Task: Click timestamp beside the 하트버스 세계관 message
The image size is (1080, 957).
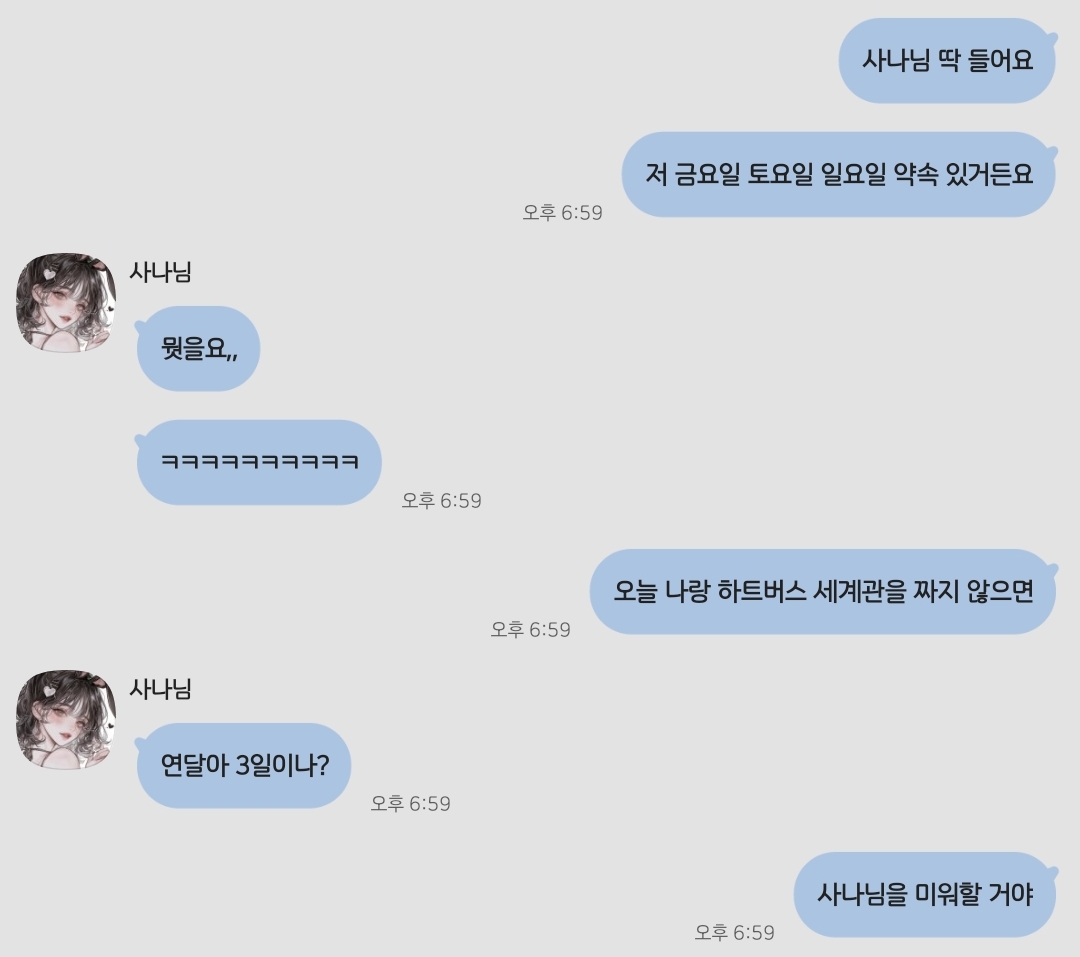Action: [530, 629]
